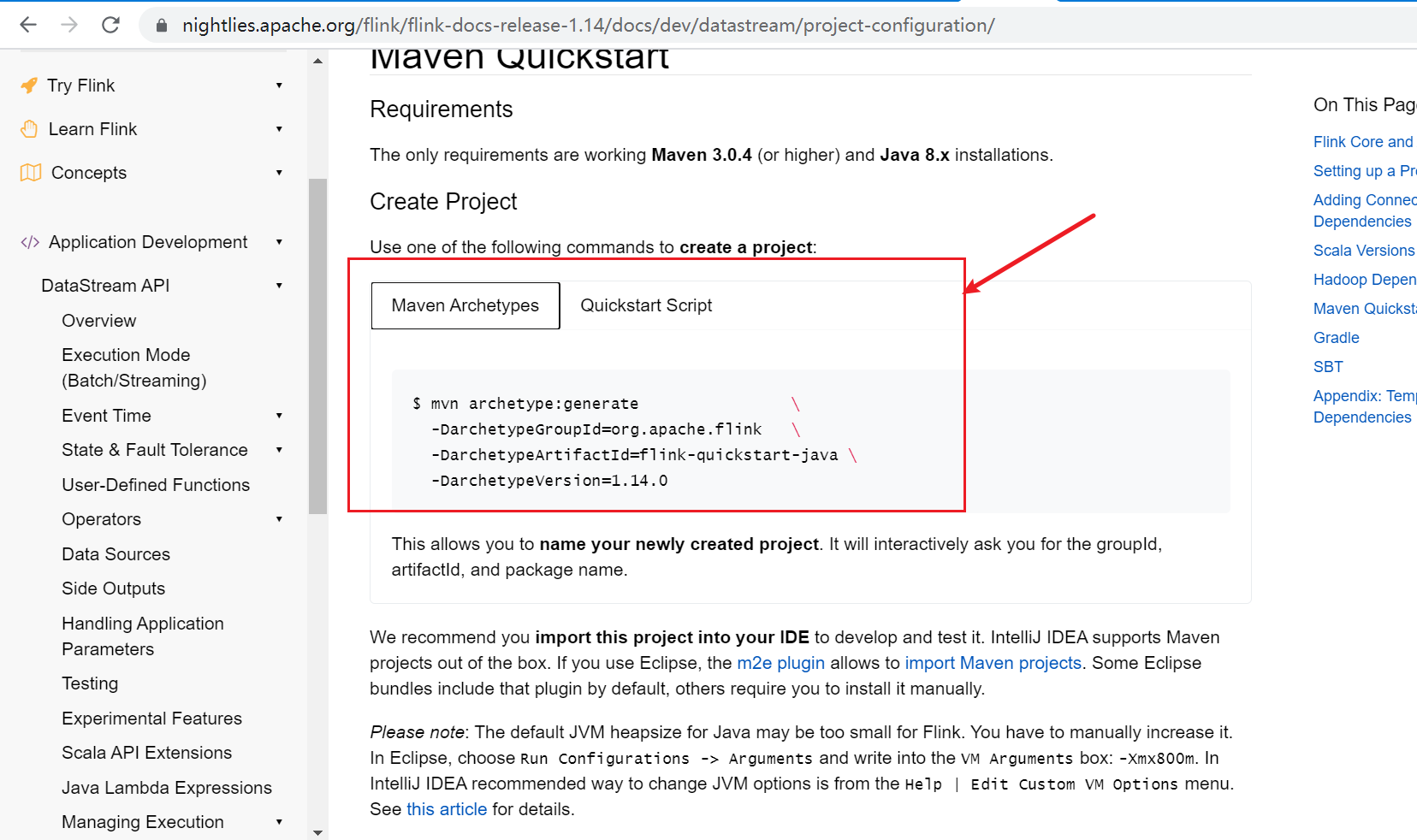Click the padlock site info icon
The width and height of the screenshot is (1417, 840).
(162, 26)
